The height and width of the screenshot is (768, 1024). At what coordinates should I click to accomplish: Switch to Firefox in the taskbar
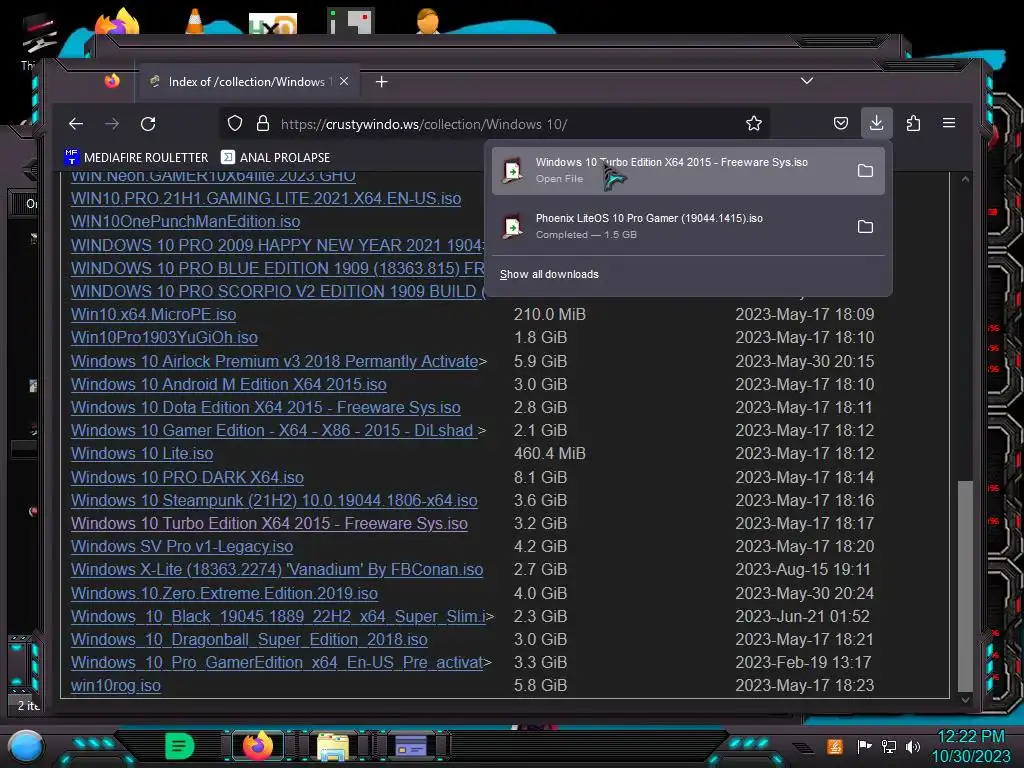click(258, 746)
